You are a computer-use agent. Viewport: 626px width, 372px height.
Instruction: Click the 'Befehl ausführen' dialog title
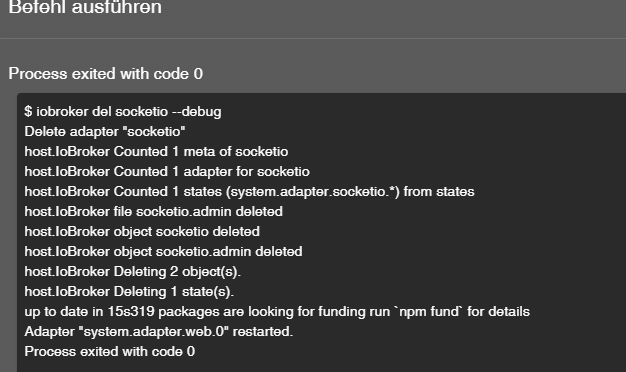[x=85, y=7]
